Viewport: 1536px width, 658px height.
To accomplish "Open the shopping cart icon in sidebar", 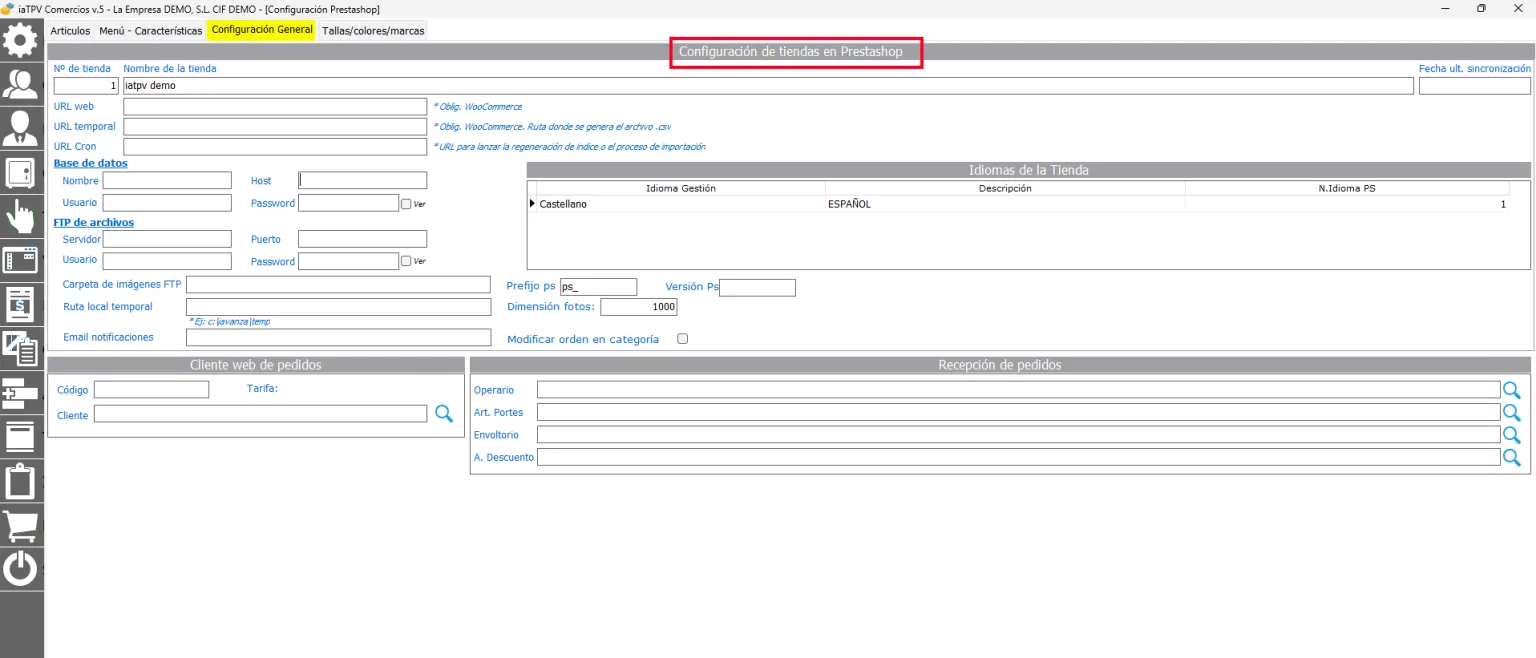I will point(21,525).
